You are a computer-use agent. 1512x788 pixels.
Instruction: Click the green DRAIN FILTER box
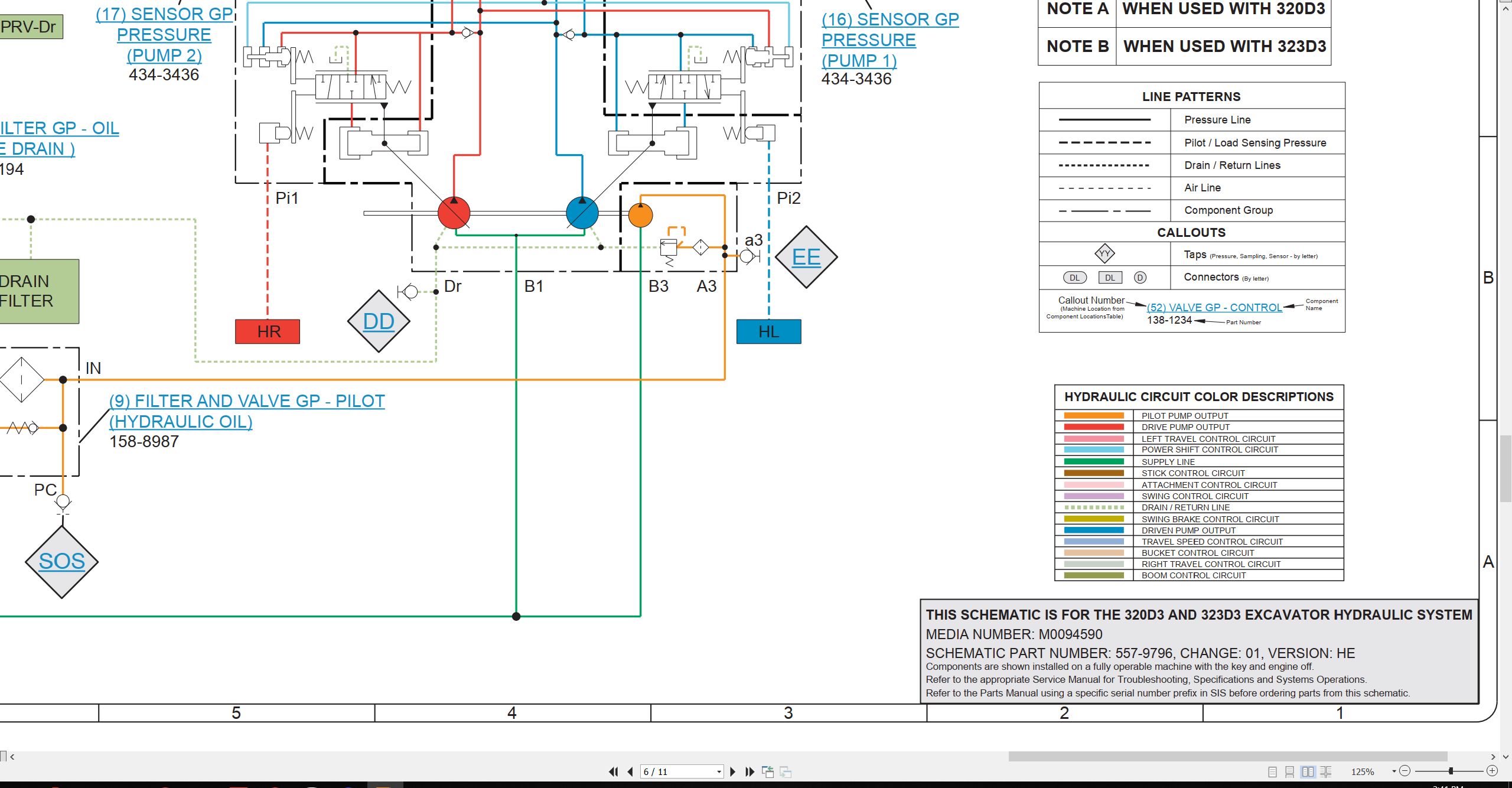click(x=39, y=291)
